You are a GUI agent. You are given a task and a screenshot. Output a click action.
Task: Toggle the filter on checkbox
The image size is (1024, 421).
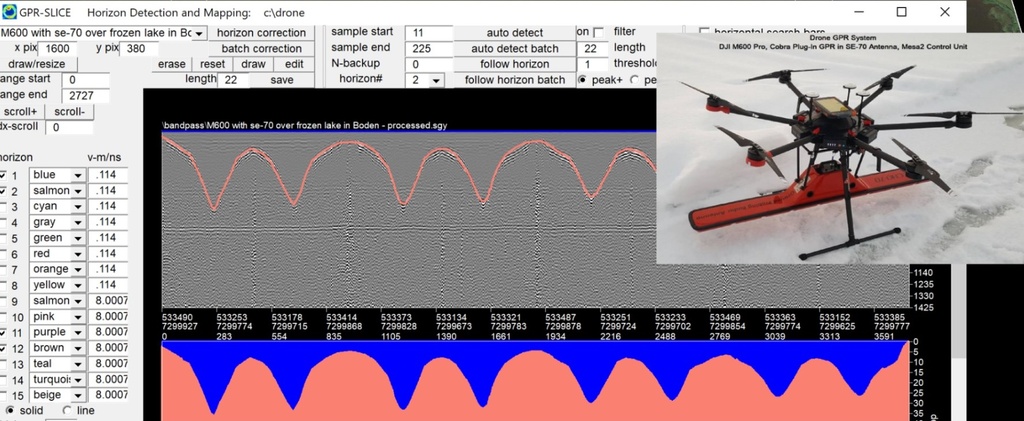[x=598, y=32]
